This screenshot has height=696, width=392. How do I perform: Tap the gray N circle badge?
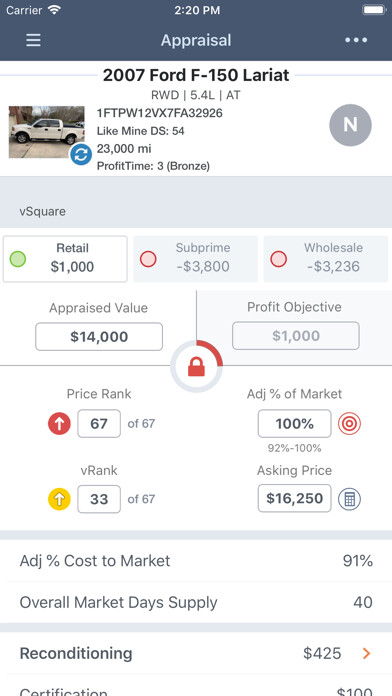350,125
